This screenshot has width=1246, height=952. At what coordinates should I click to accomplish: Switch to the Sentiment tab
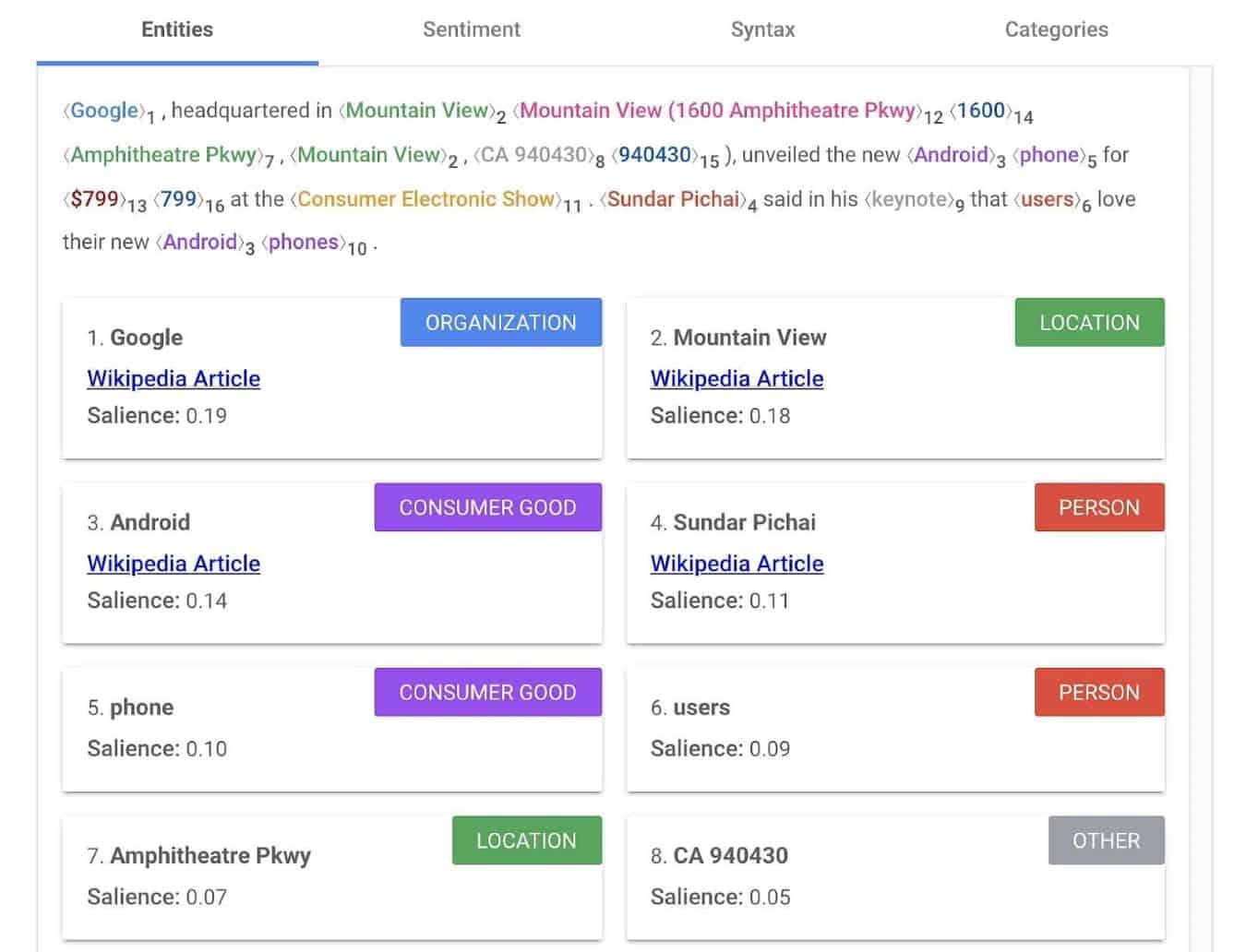(471, 30)
